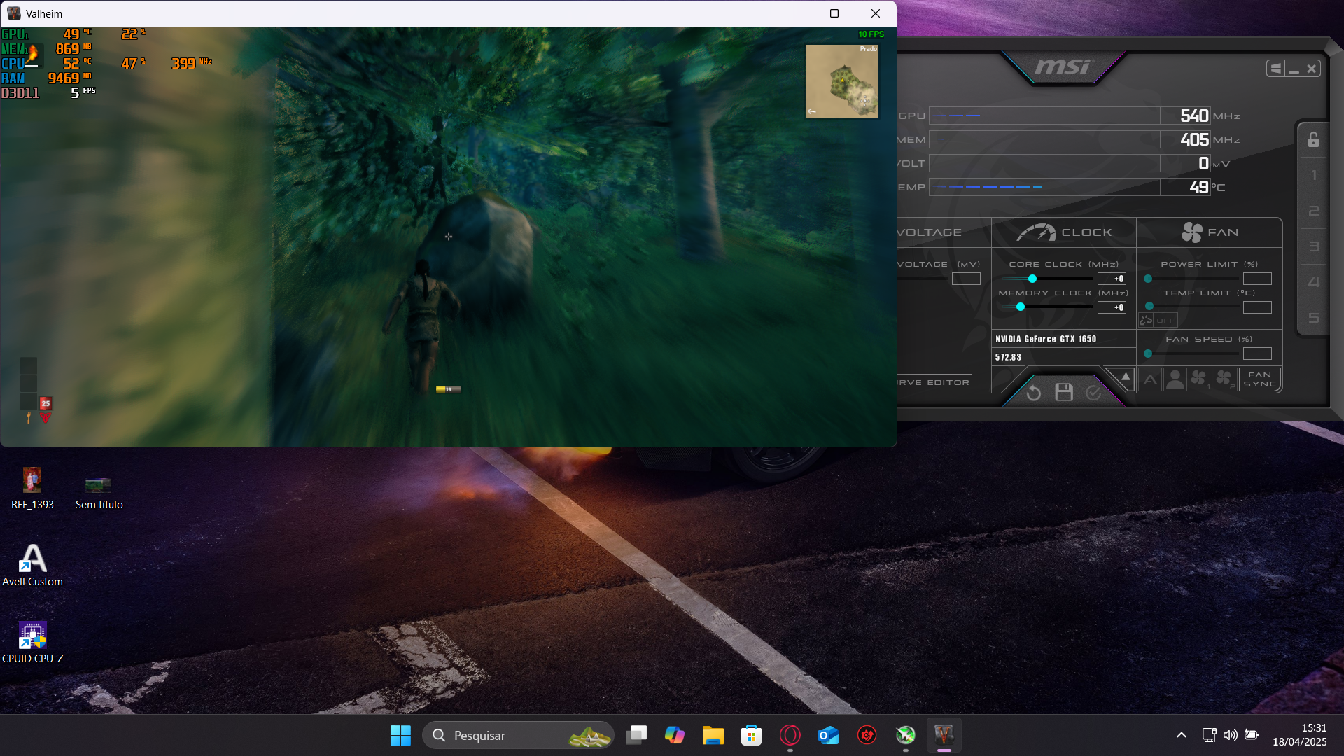Click the temp limit slider handle
1344x756 pixels.
[1149, 307]
